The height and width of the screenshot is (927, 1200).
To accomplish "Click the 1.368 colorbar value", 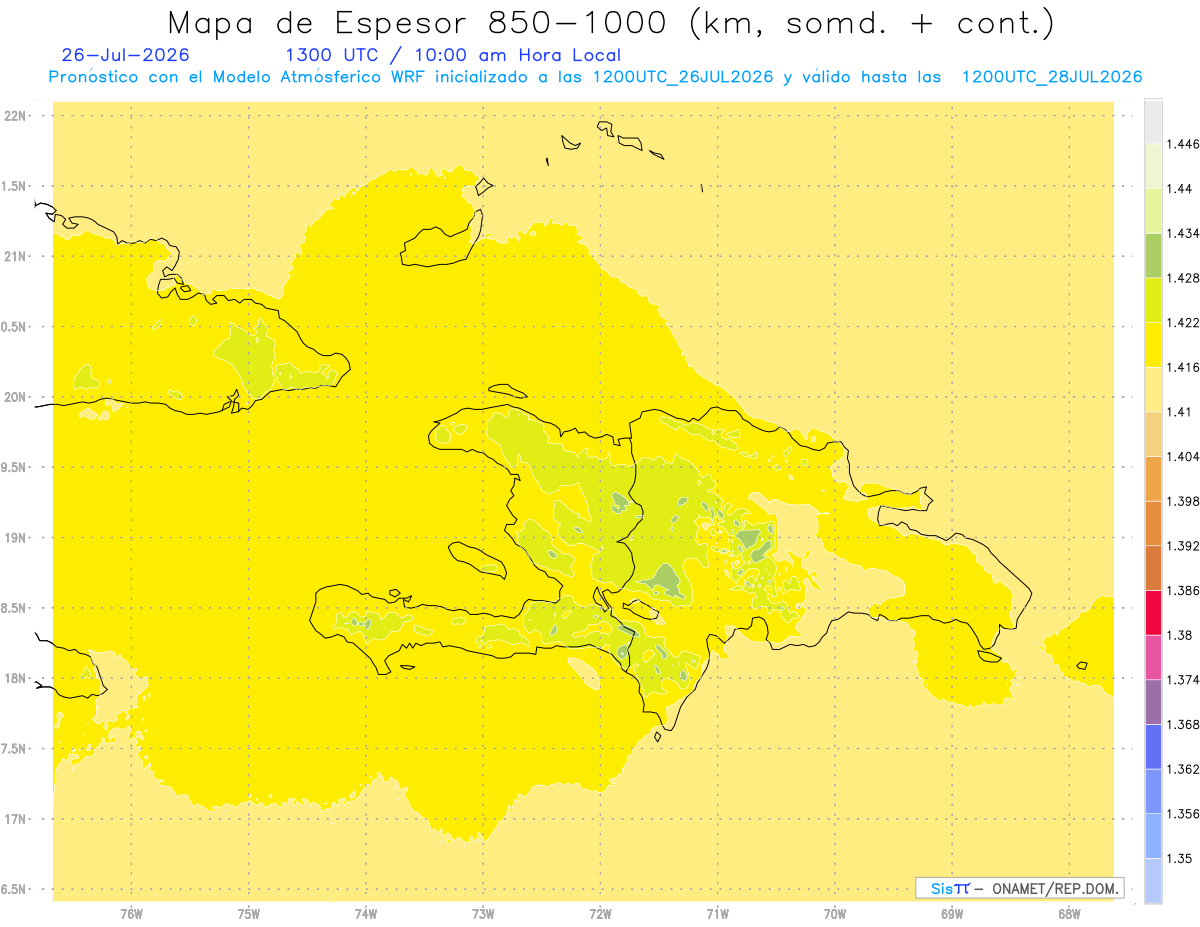I will coord(1183,724).
